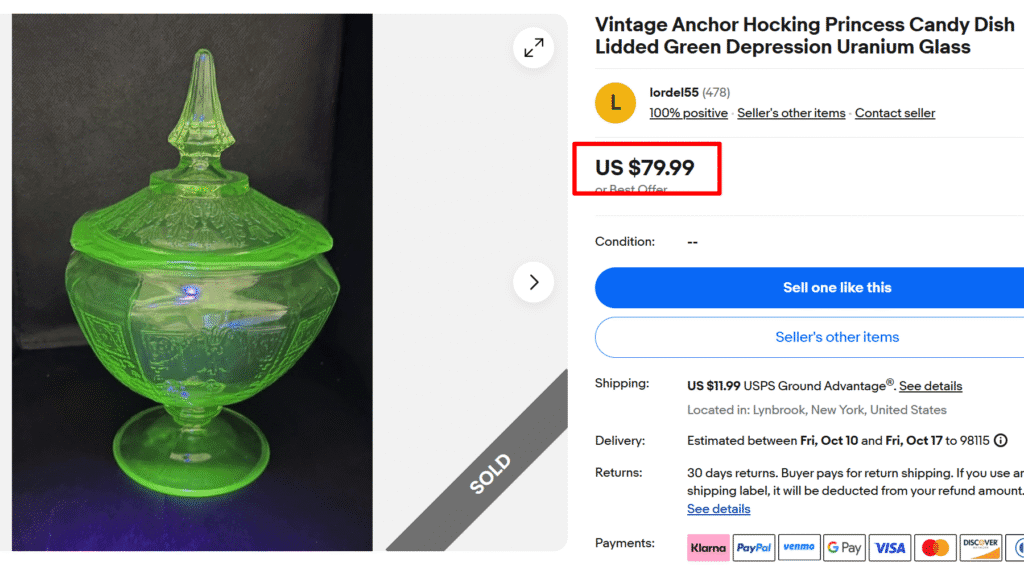Viewport: 1024px width, 566px height.
Task: Click the seller avatar with letter L
Action: (615, 103)
